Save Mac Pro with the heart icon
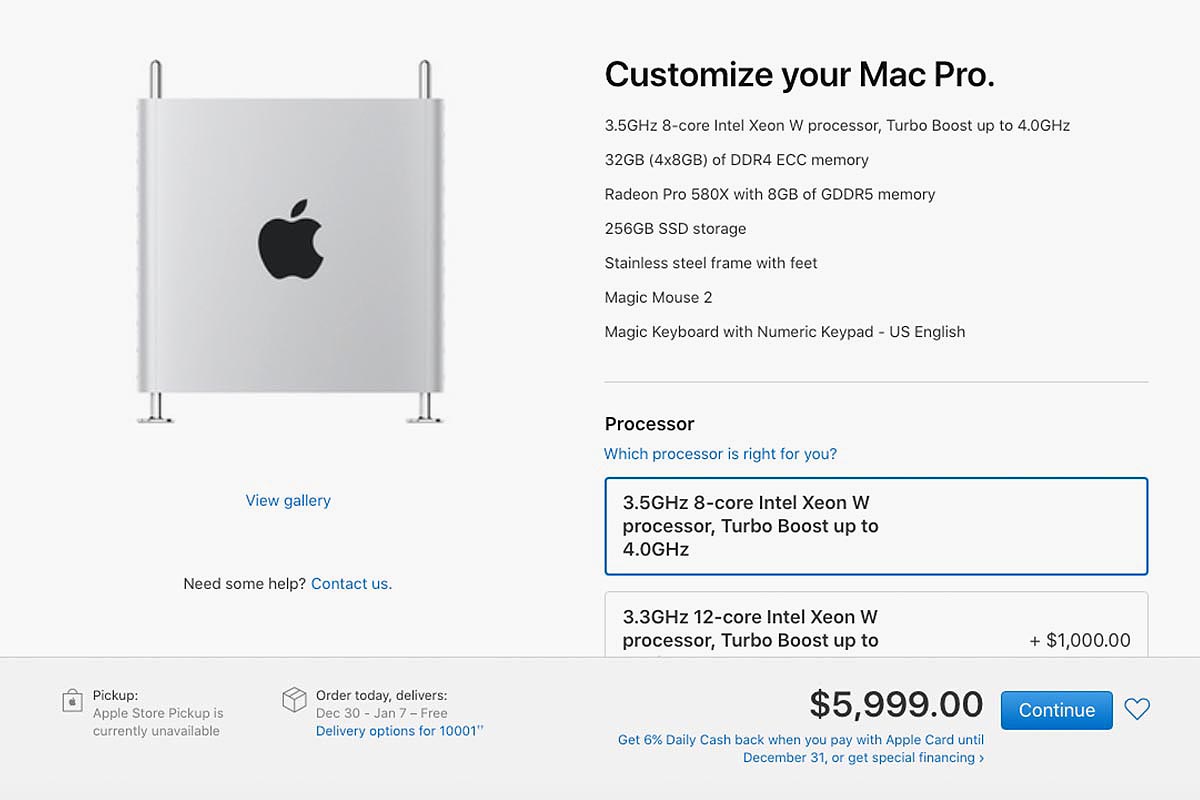 tap(1137, 709)
